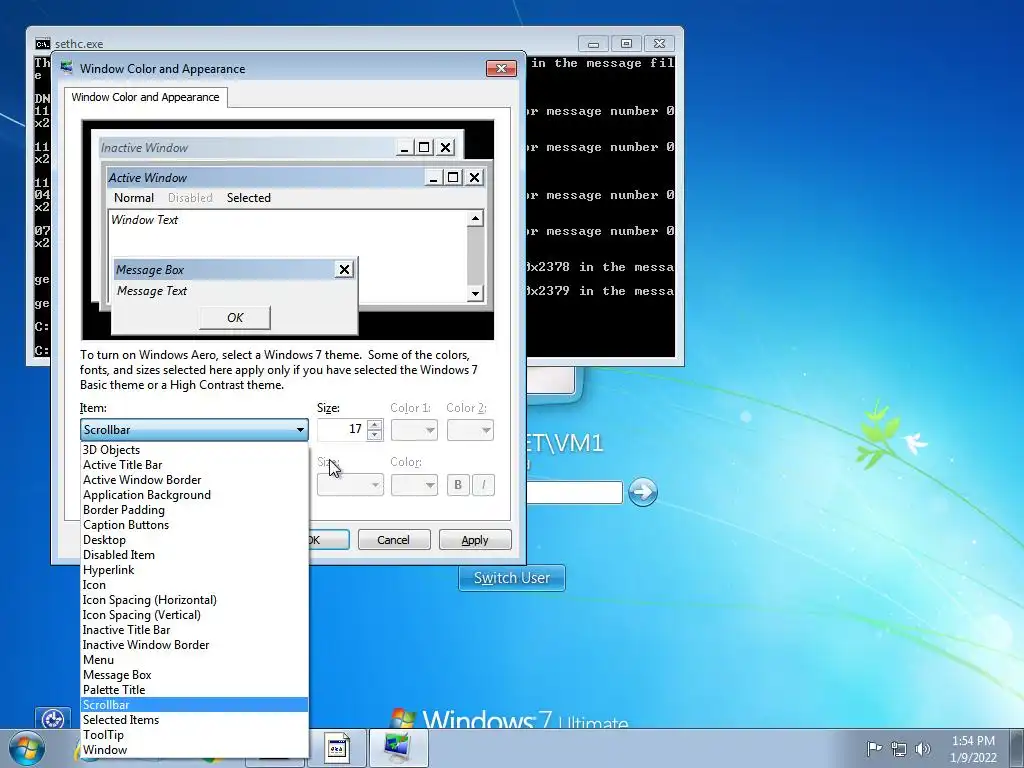The width and height of the screenshot is (1024, 768).
Task: Click the Inactive Window preview maximize box
Action: [424, 148]
